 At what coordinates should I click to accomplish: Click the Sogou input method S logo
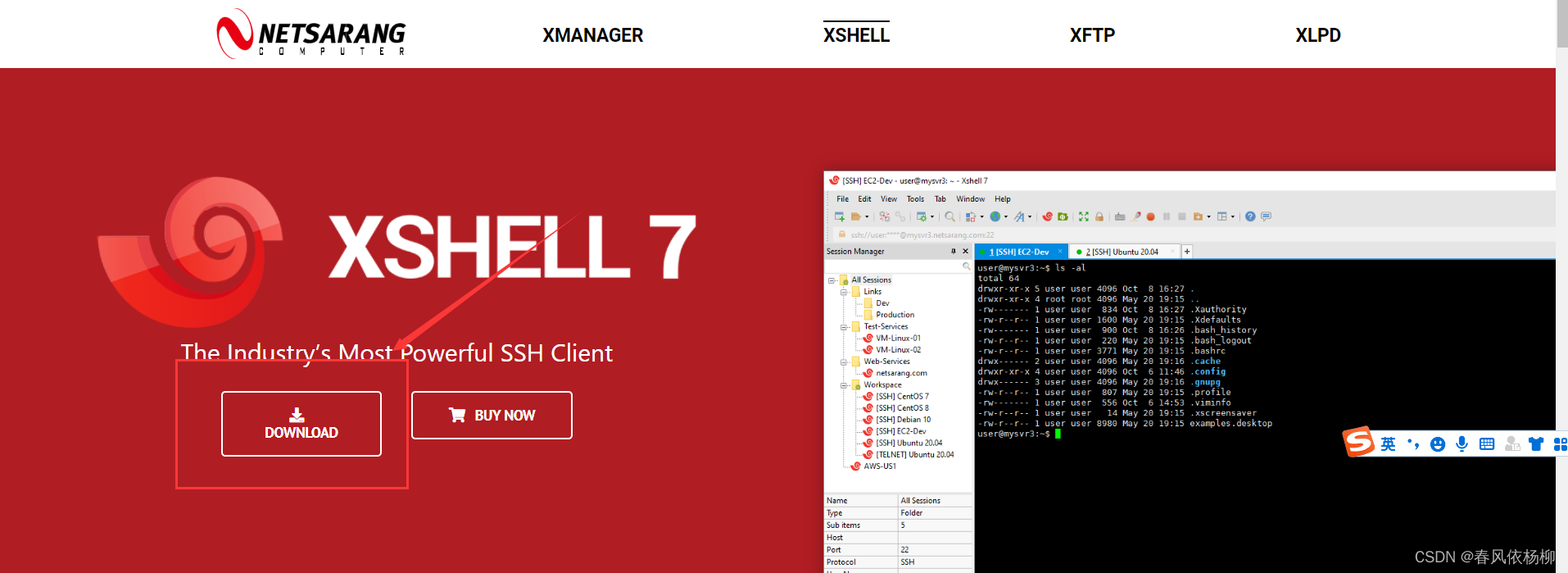click(x=1358, y=442)
